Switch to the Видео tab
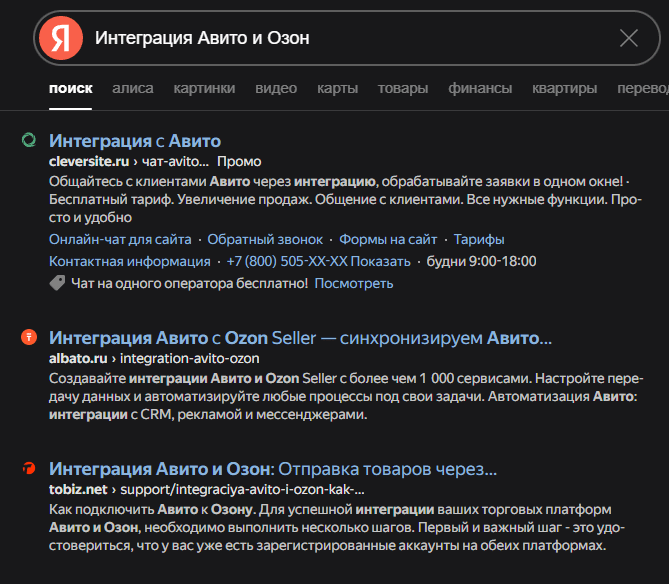The width and height of the screenshot is (669, 584). (276, 89)
